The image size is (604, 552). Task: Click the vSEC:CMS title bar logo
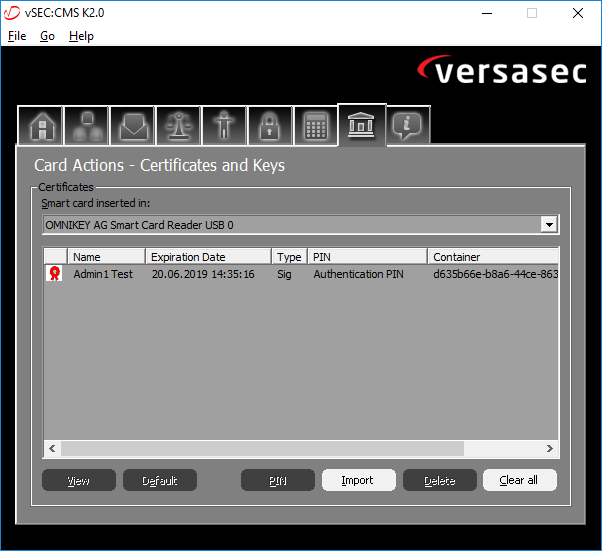[x=12, y=13]
